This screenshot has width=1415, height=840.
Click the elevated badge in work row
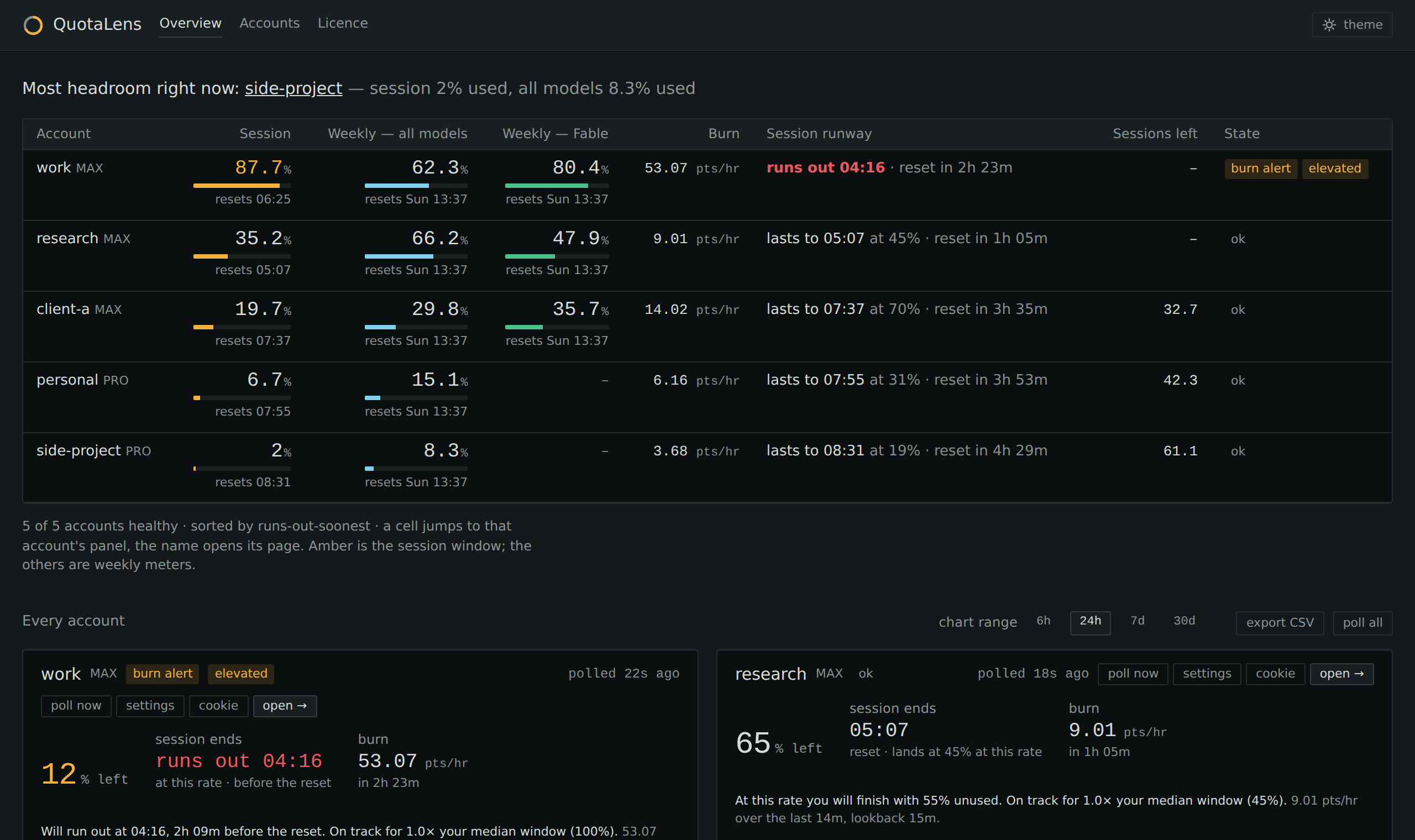tap(1335, 169)
